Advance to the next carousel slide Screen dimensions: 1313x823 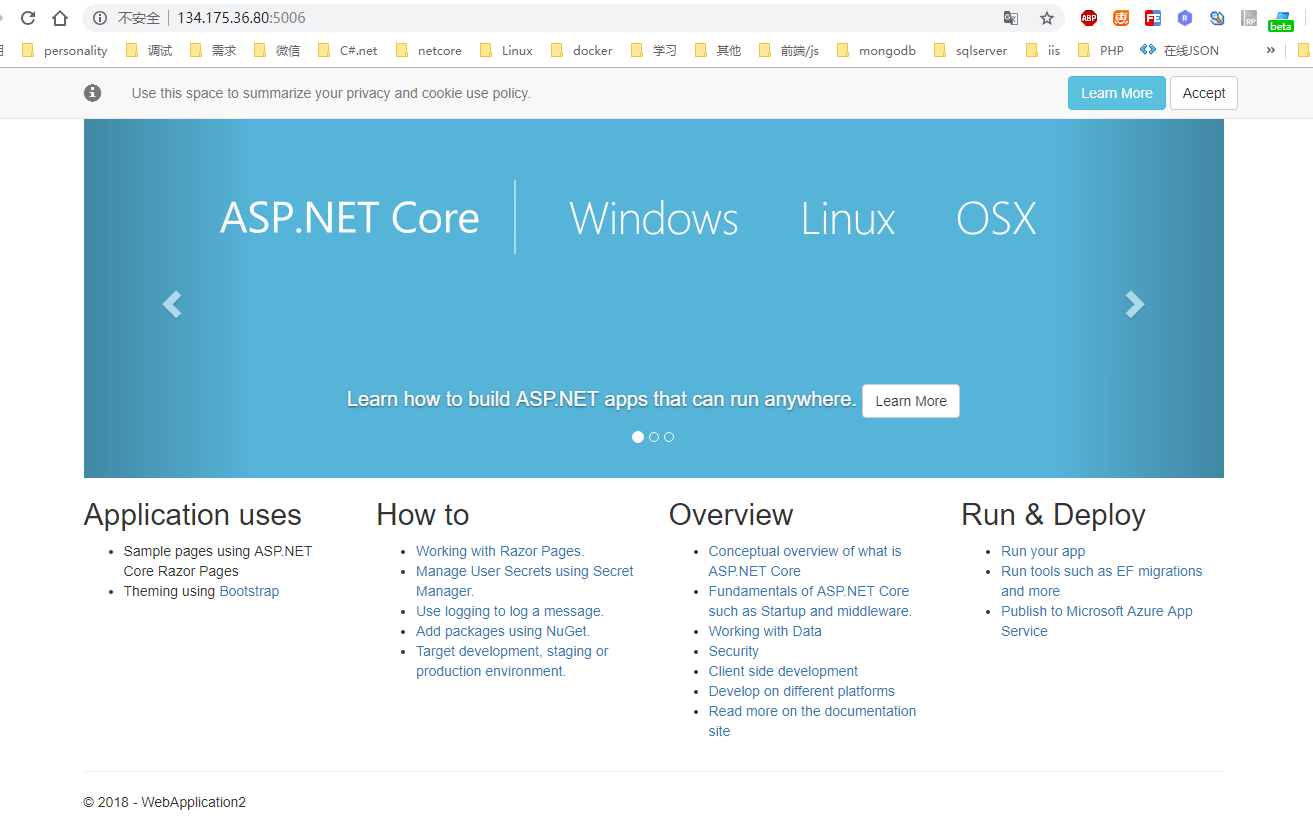tap(1135, 304)
